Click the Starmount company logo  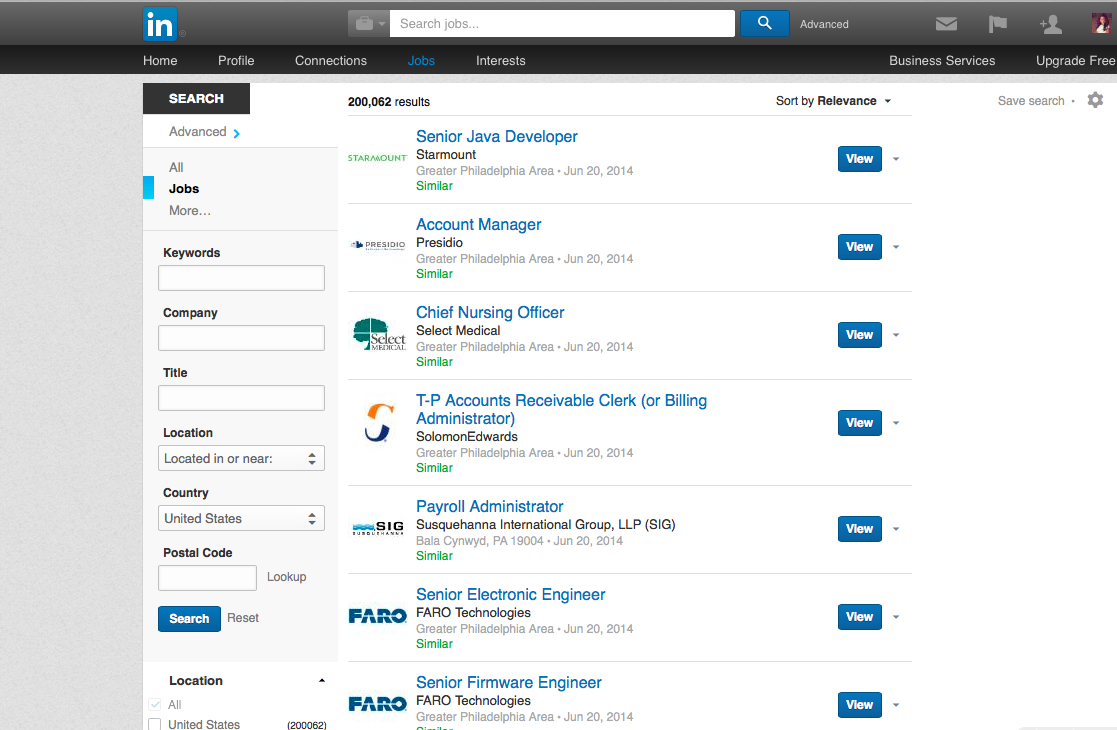[378, 158]
